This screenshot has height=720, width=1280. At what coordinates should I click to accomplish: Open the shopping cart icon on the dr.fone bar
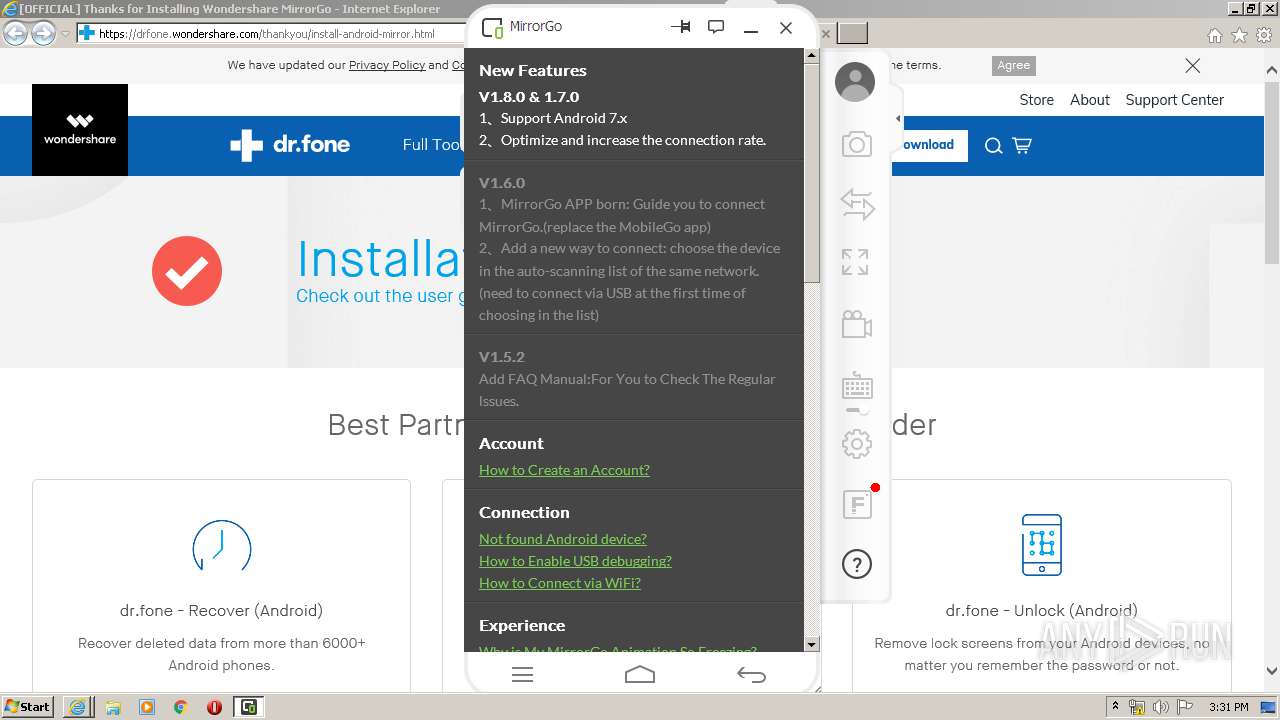[1021, 146]
